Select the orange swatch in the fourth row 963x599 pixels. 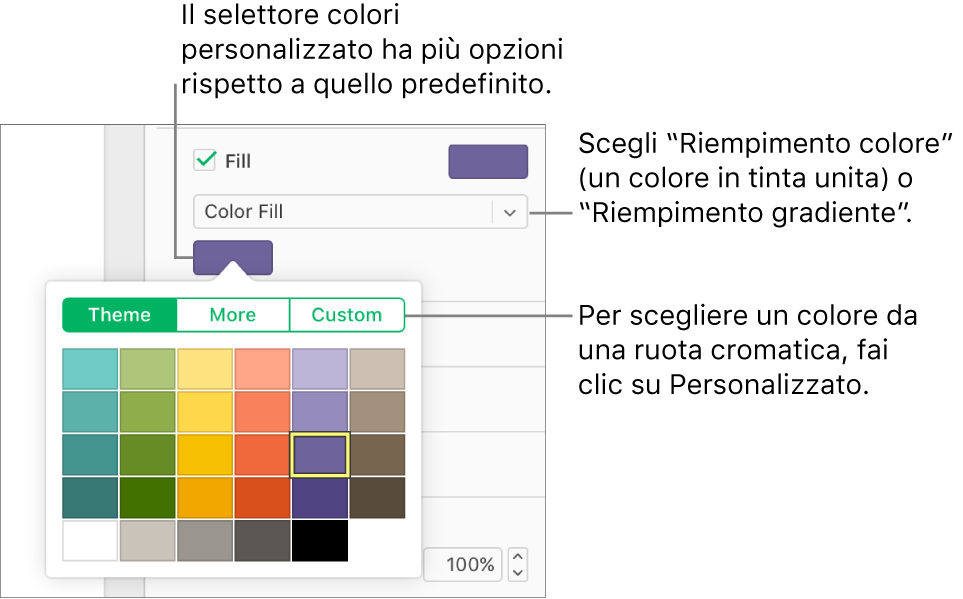205,497
